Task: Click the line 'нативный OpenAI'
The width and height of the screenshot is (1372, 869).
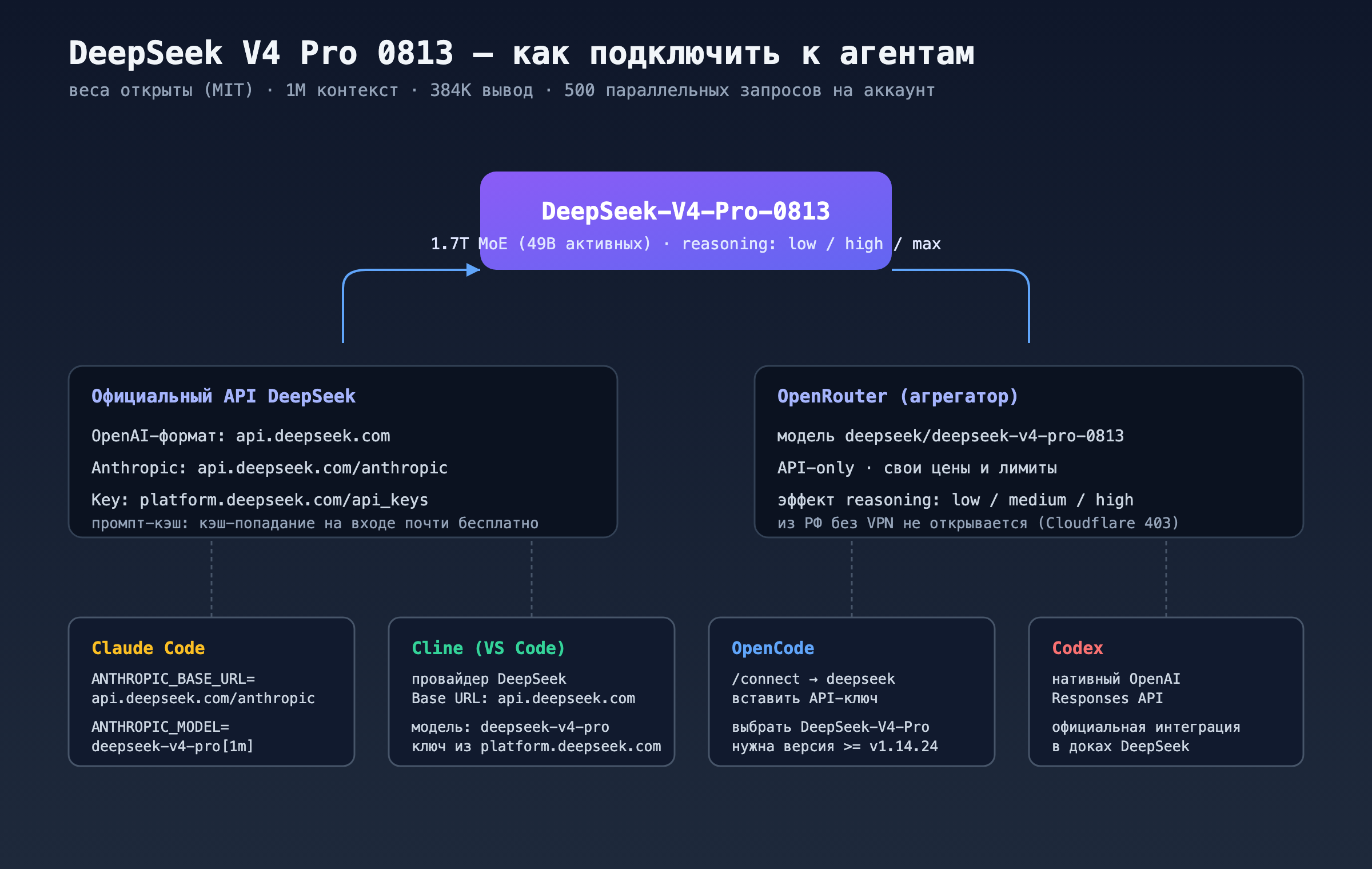Action: [x=1116, y=679]
